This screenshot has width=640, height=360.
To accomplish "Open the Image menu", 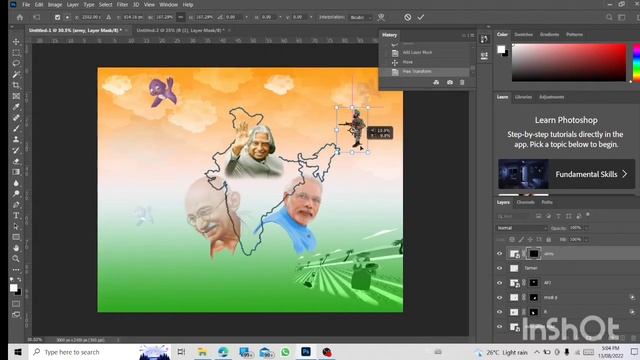I will pos(55,4).
